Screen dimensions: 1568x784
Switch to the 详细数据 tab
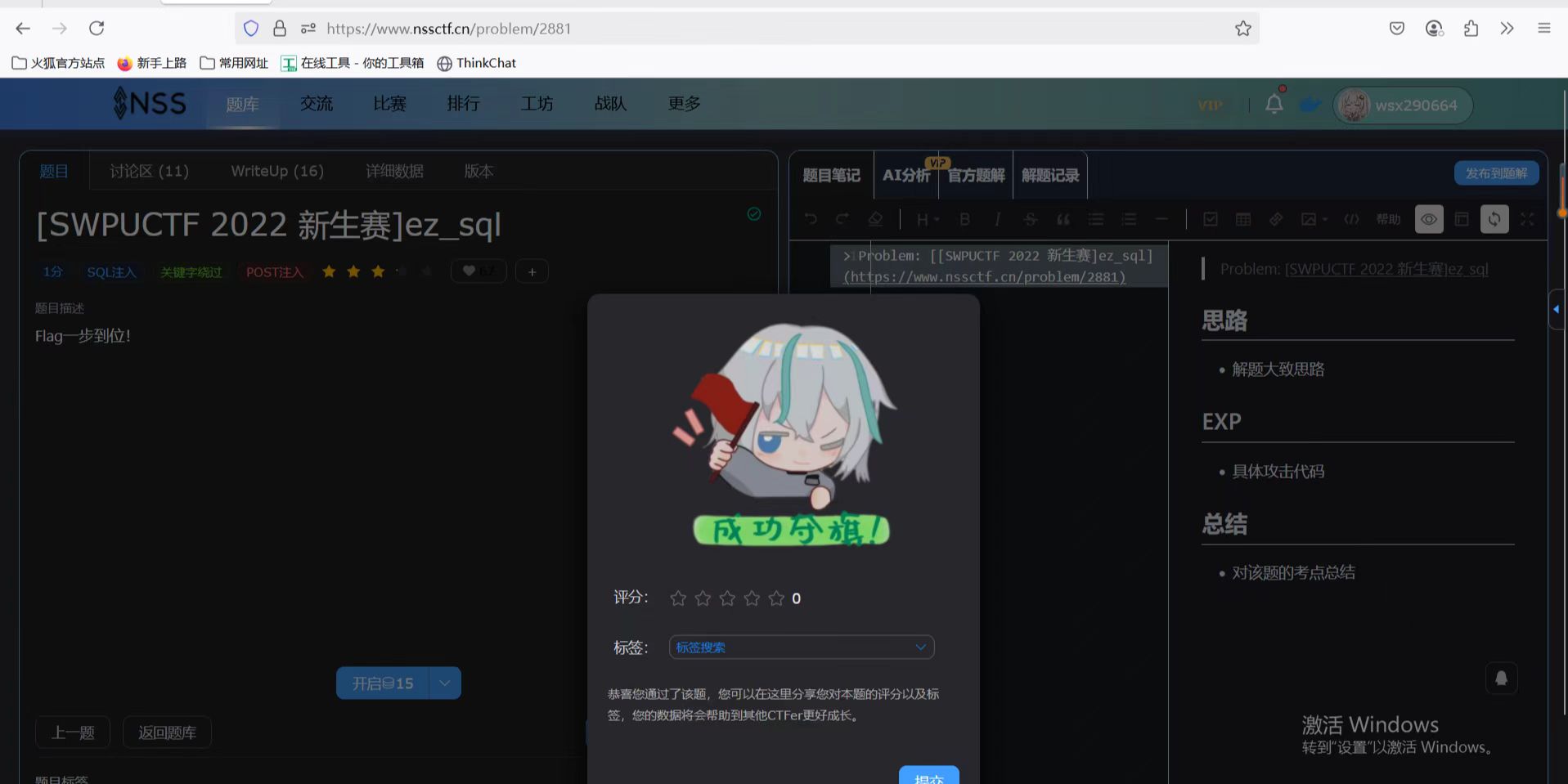[x=394, y=171]
